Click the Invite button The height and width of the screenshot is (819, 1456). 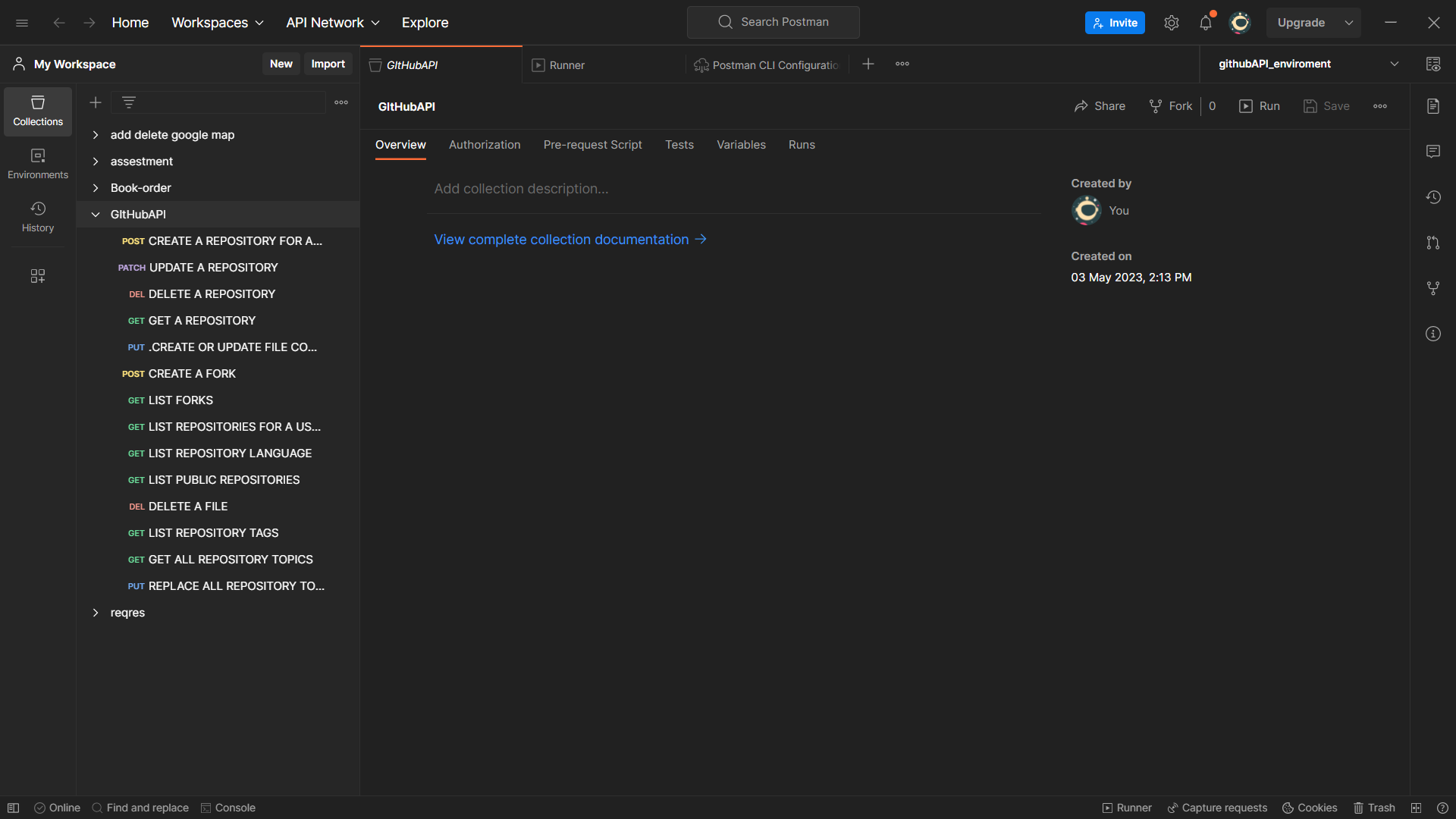1115,23
